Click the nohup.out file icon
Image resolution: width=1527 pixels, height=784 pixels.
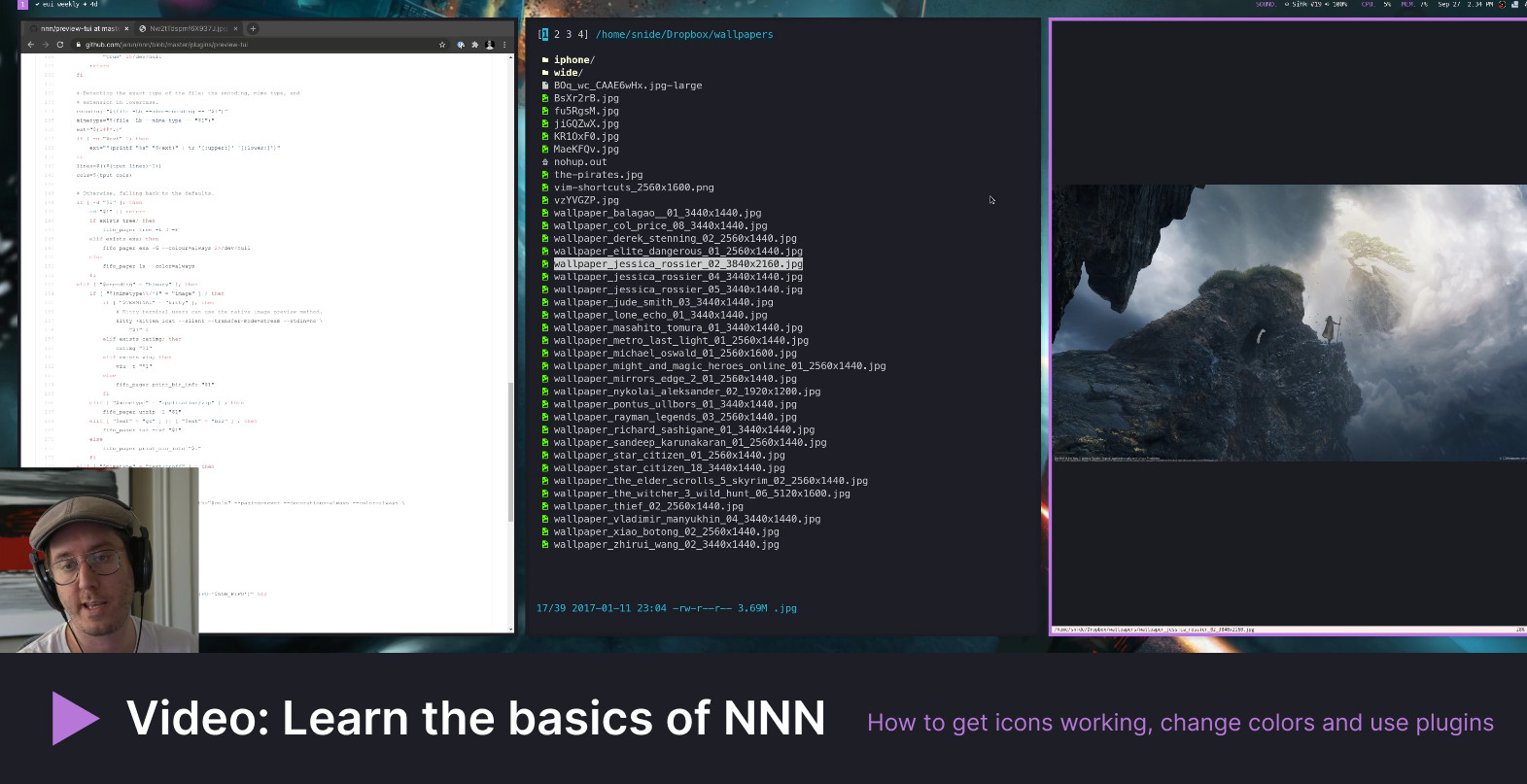(545, 162)
